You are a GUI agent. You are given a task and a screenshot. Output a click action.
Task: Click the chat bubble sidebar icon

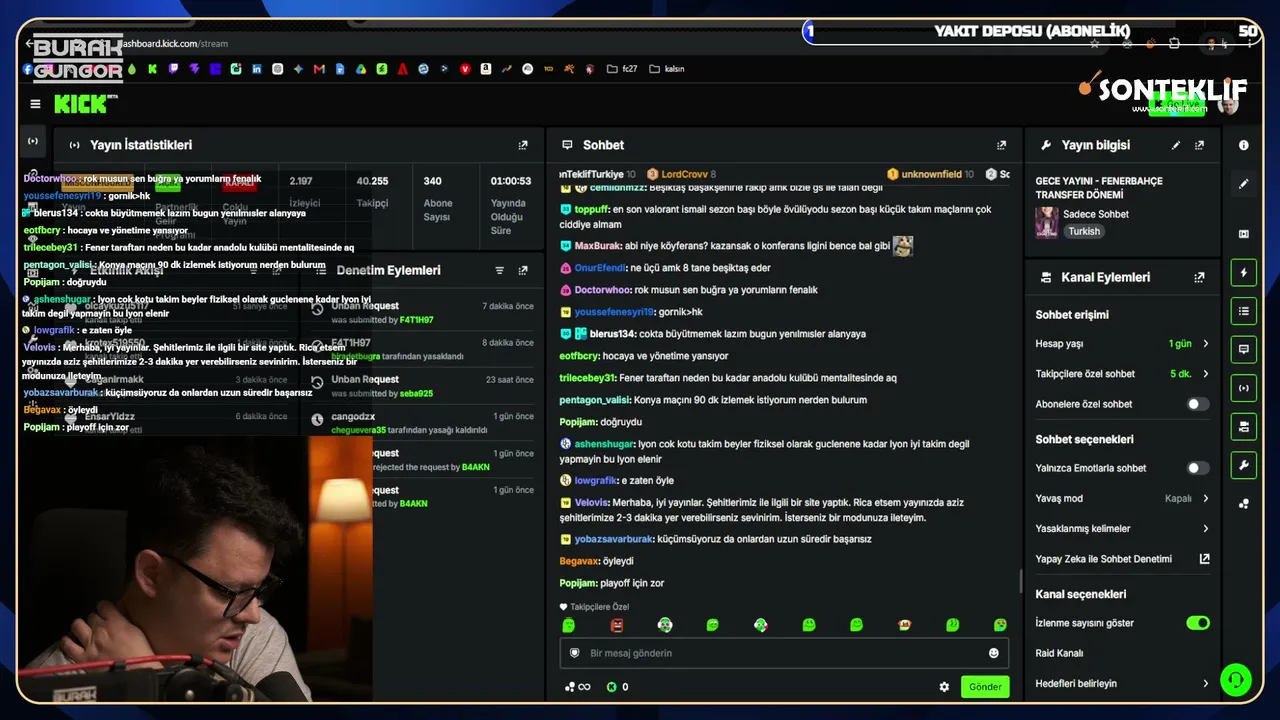point(1244,349)
